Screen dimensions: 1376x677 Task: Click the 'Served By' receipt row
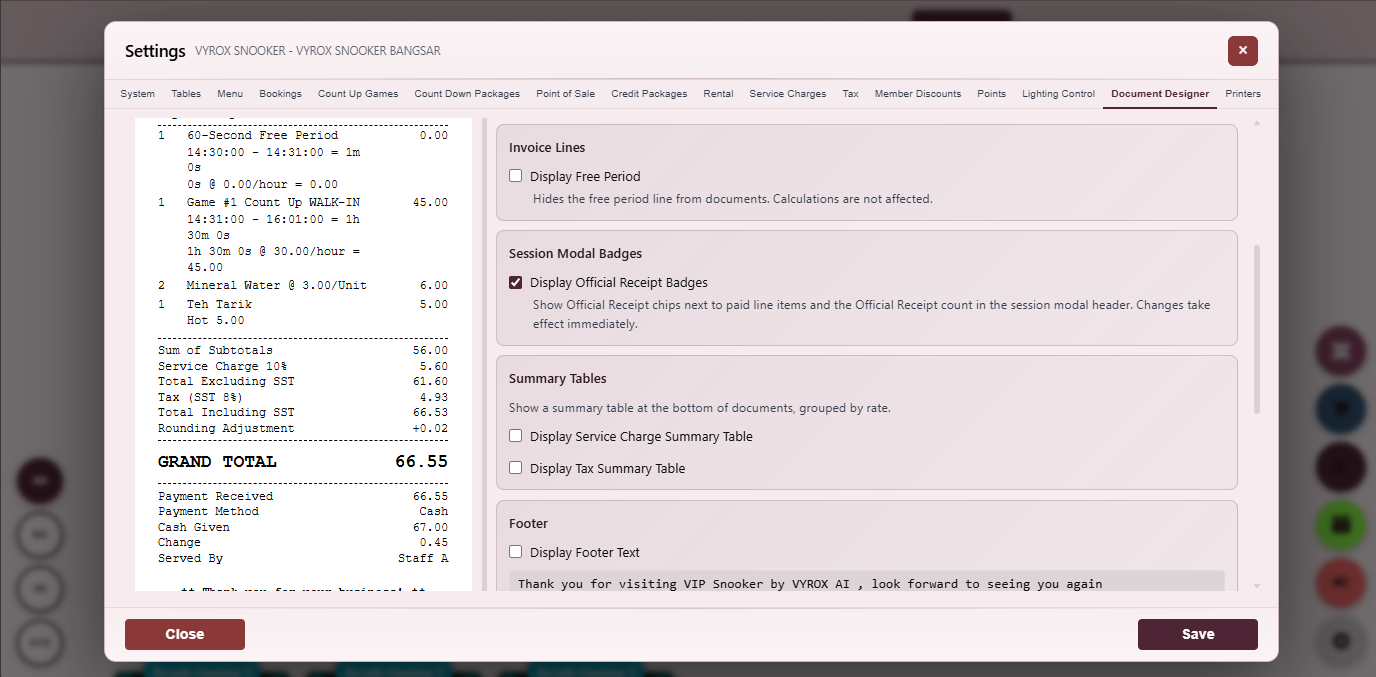click(303, 558)
